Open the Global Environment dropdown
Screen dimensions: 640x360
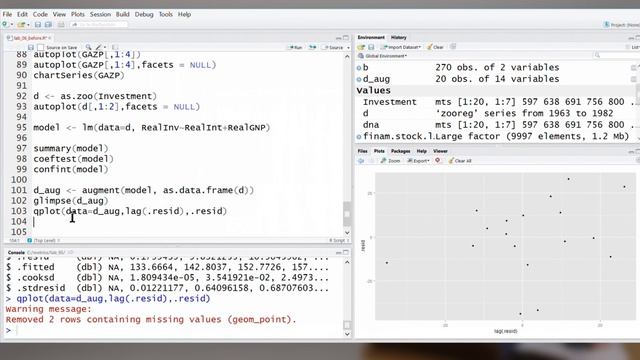click(x=383, y=56)
